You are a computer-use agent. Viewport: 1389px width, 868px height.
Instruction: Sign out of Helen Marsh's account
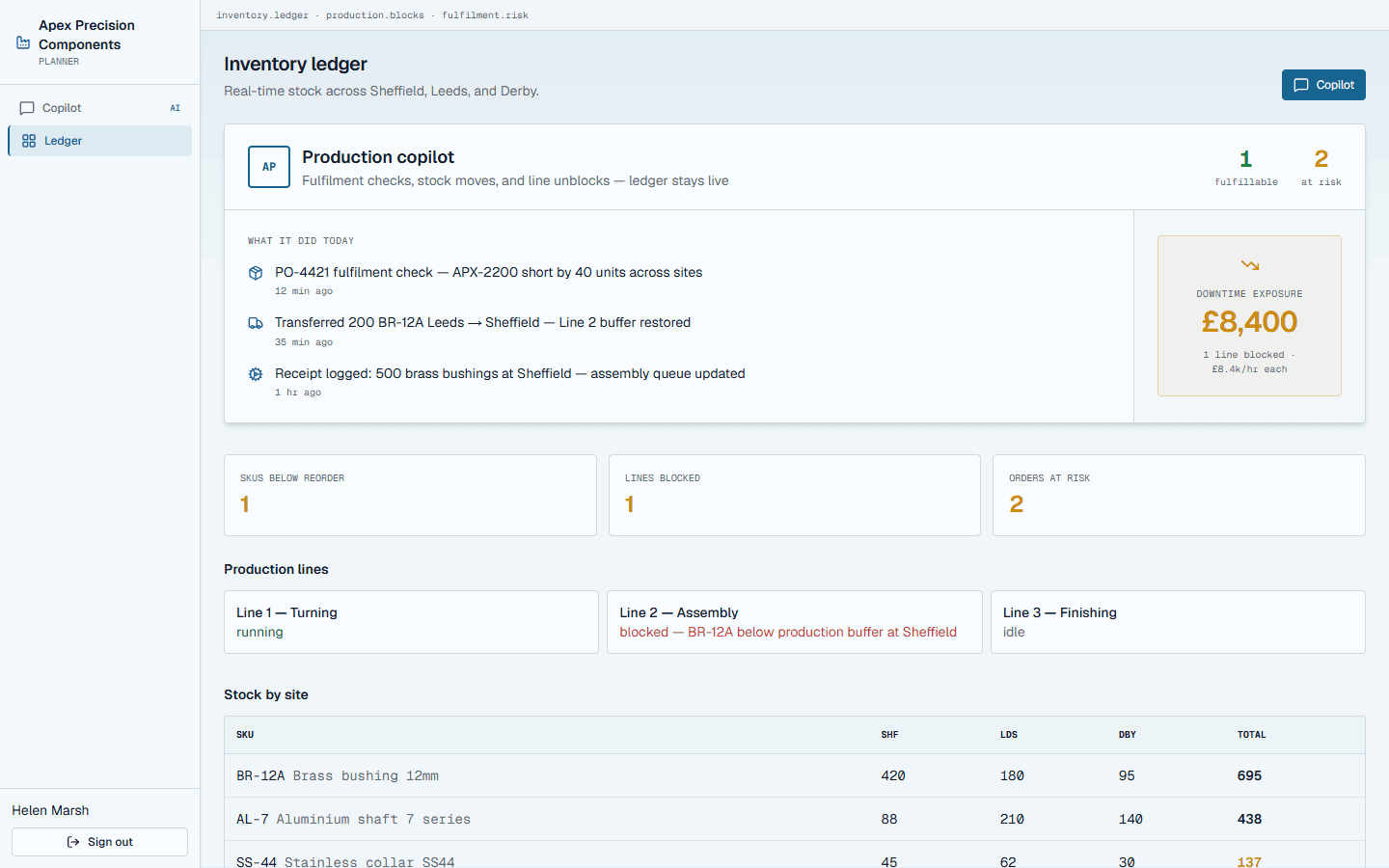tap(99, 842)
